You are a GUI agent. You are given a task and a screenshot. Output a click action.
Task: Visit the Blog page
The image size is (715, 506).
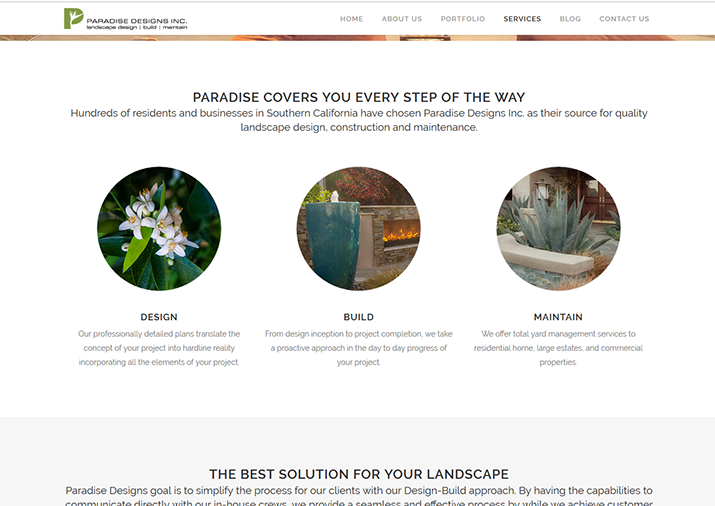point(570,19)
